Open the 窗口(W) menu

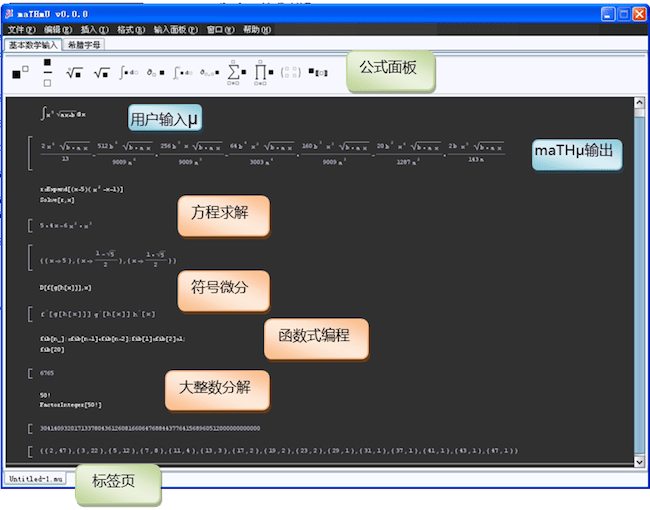(x=221, y=29)
